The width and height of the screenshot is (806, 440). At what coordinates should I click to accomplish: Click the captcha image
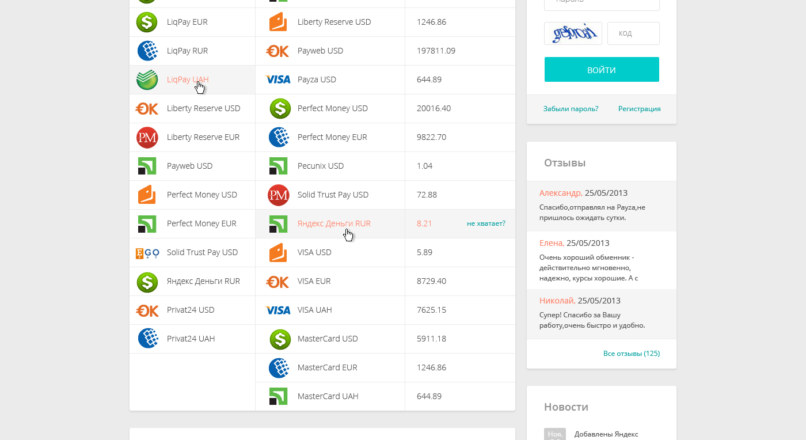(572, 34)
